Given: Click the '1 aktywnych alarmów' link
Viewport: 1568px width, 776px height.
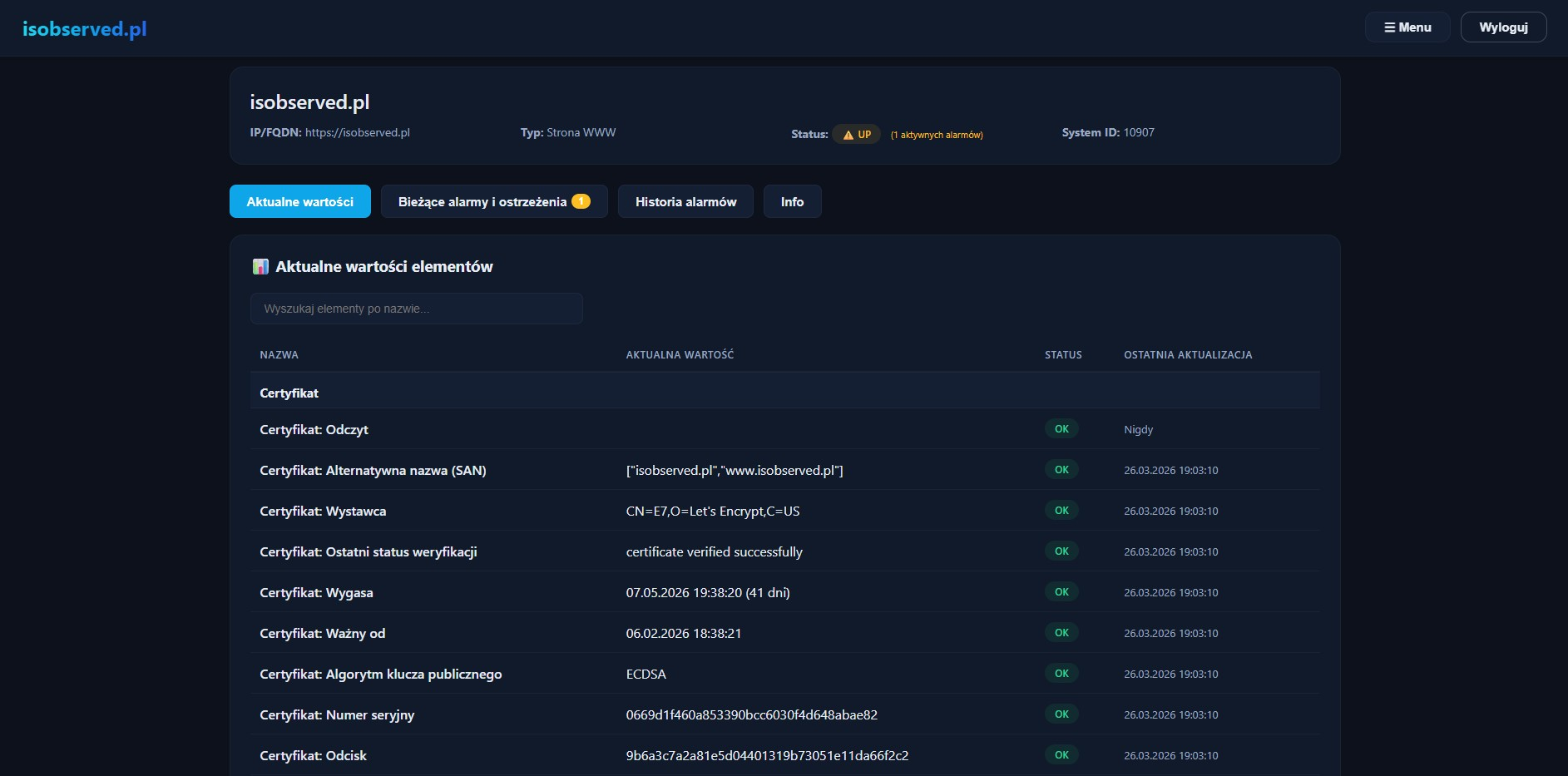Looking at the screenshot, I should 937,135.
